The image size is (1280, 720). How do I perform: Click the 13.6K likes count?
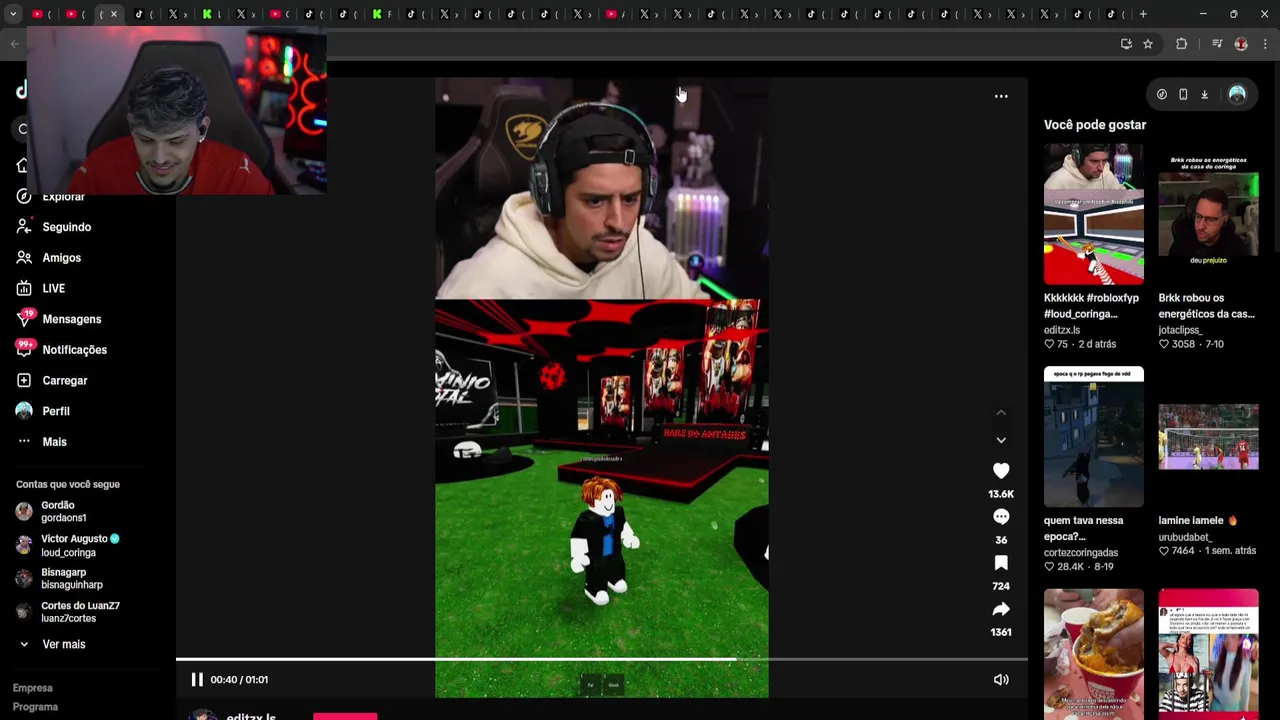coord(1001,494)
